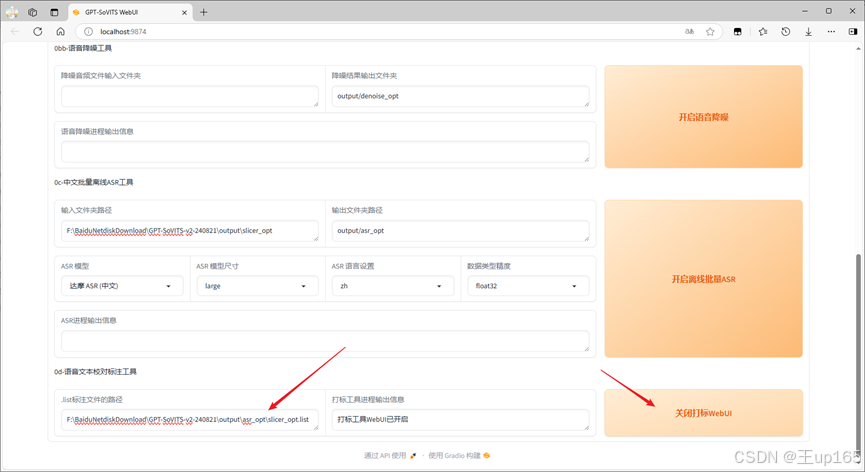The image size is (865, 472).
Task: Toggle the vertical tabs icon
Action: click(54, 12)
